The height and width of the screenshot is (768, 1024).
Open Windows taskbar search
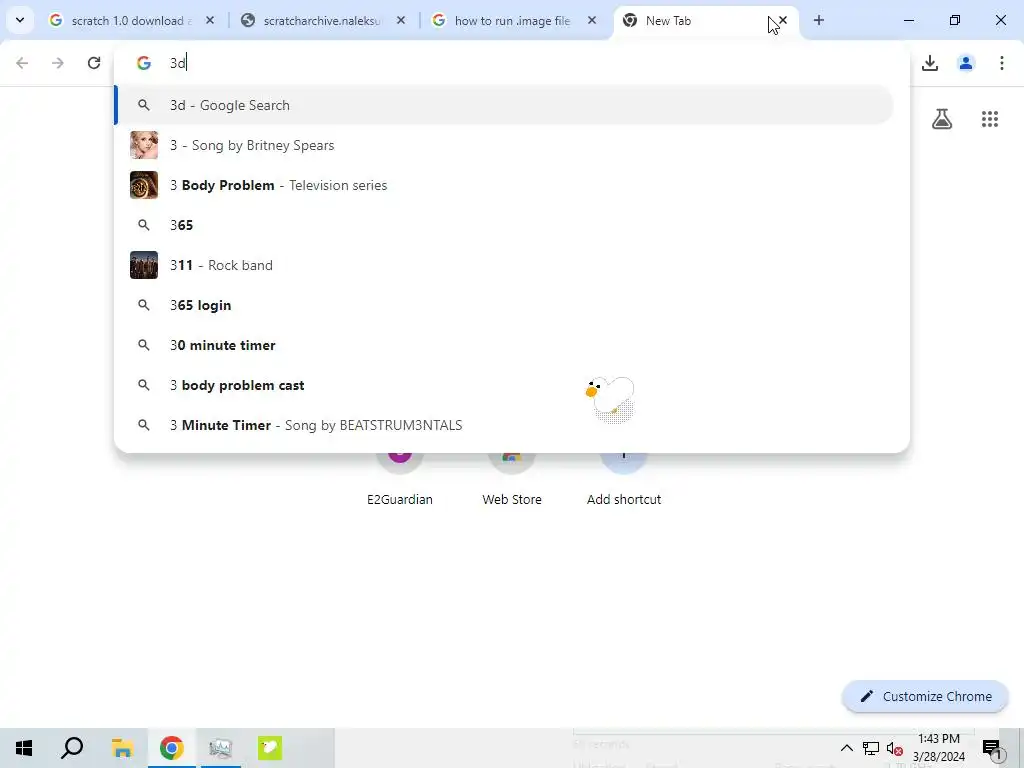point(72,748)
